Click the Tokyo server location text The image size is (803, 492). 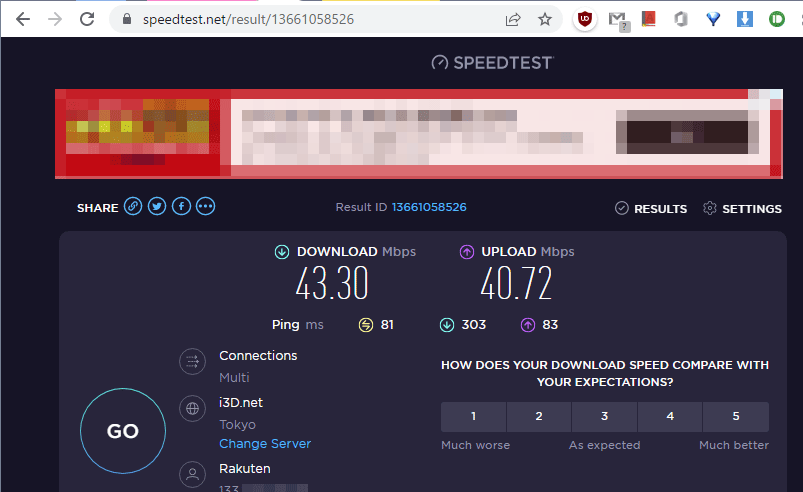[237, 424]
